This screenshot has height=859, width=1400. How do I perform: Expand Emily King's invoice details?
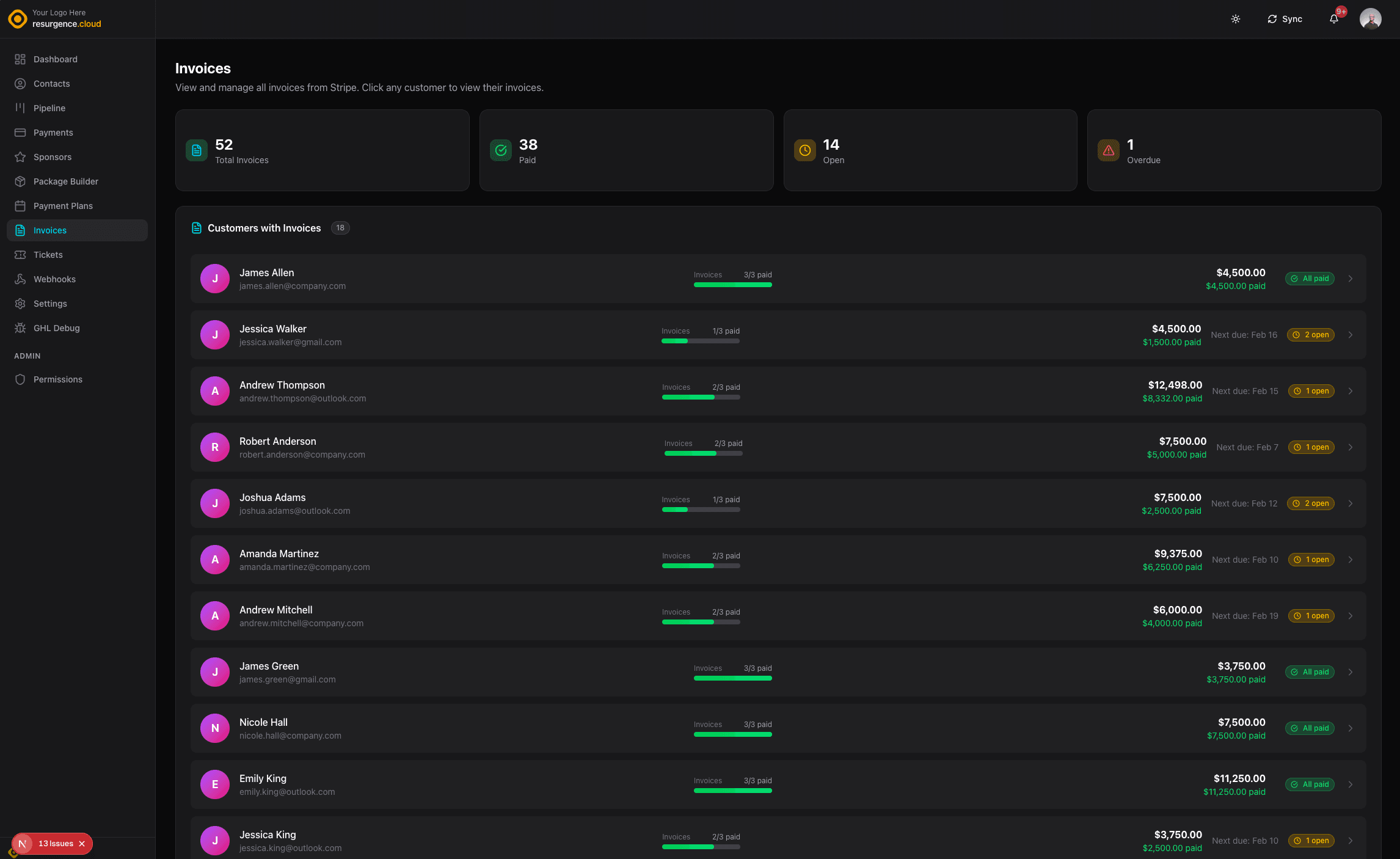click(x=1351, y=784)
